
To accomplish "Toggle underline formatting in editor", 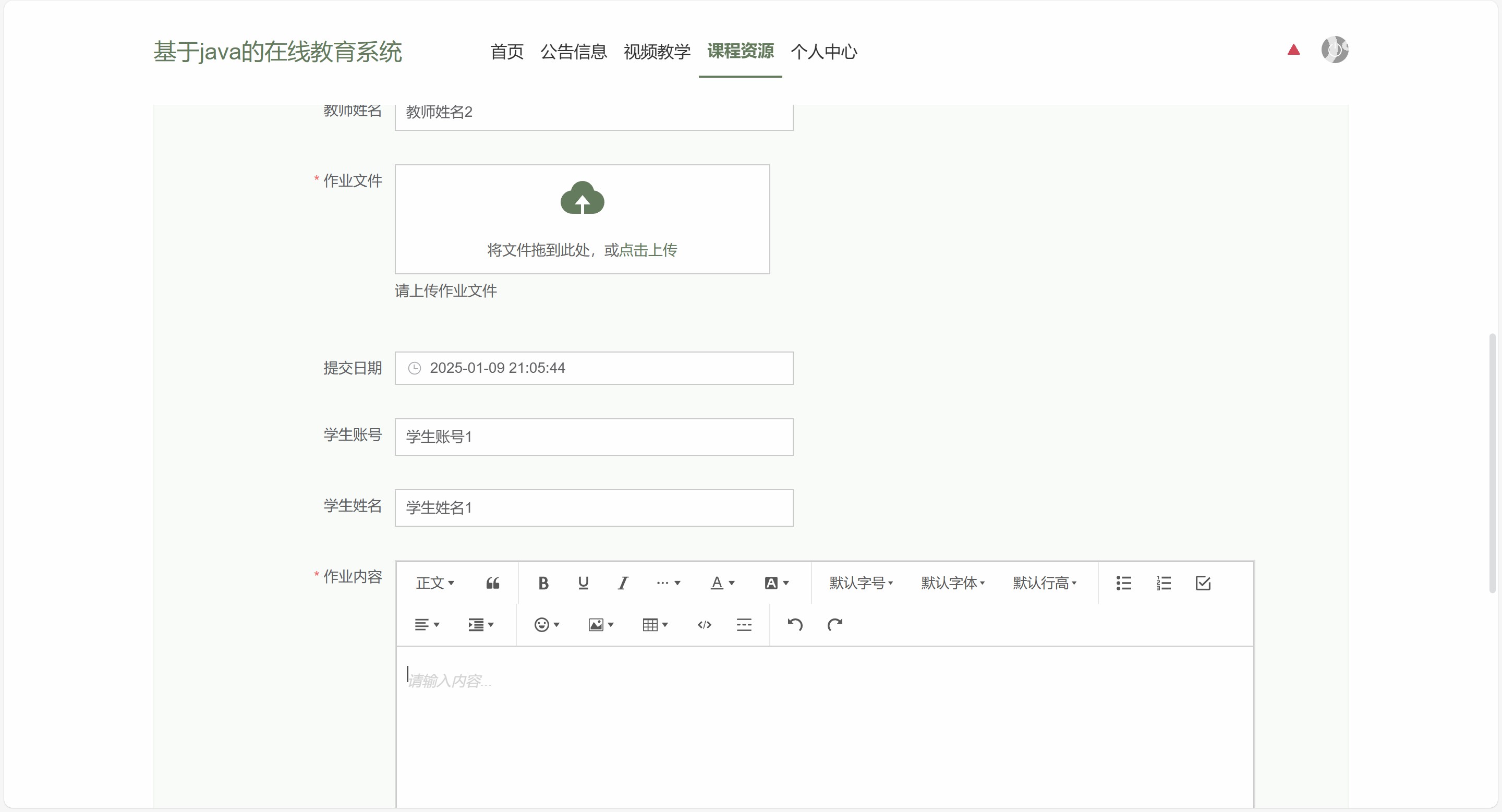I will (x=583, y=583).
